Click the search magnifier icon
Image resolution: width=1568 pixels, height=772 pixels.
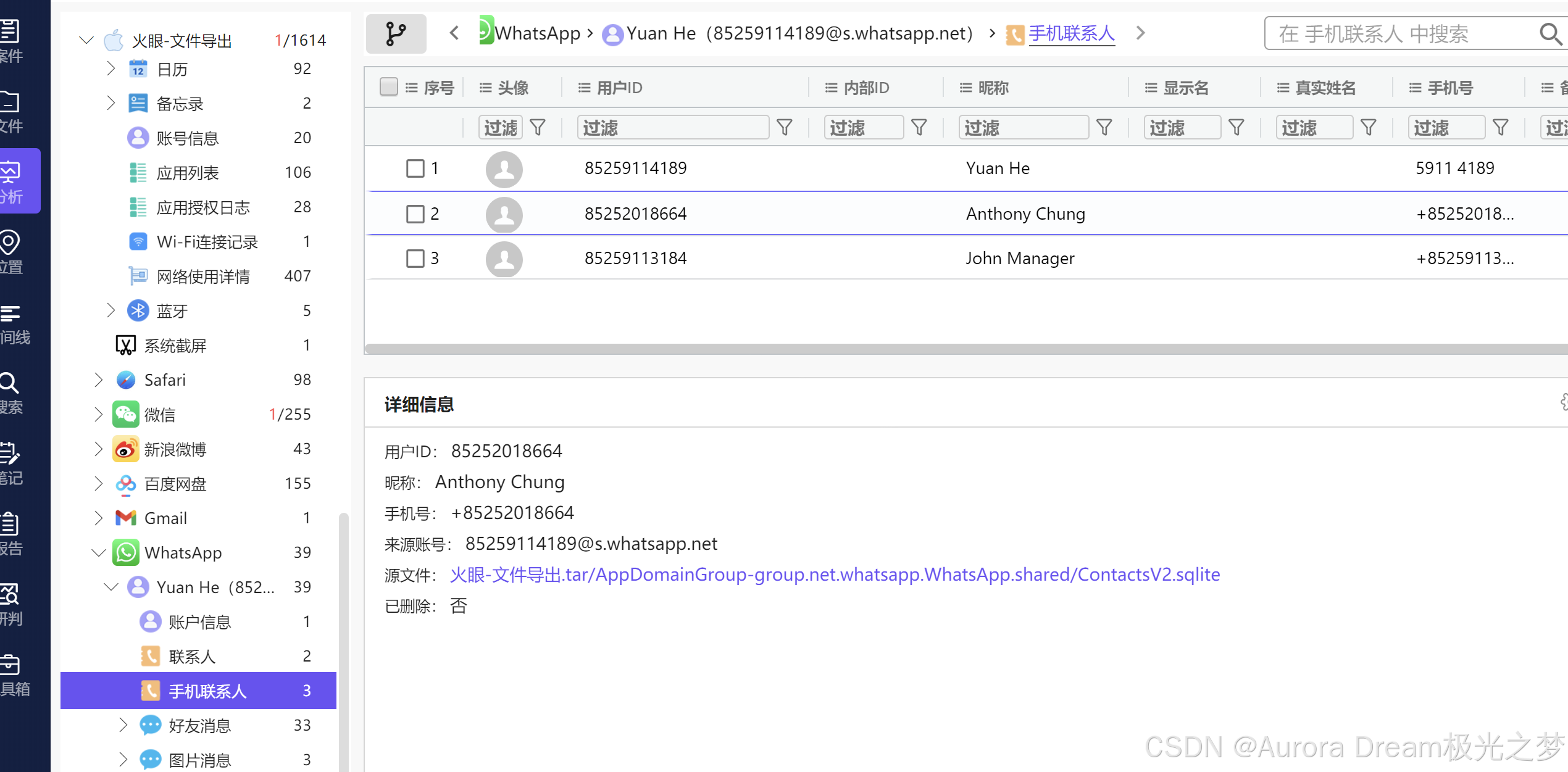pyautogui.click(x=1549, y=34)
